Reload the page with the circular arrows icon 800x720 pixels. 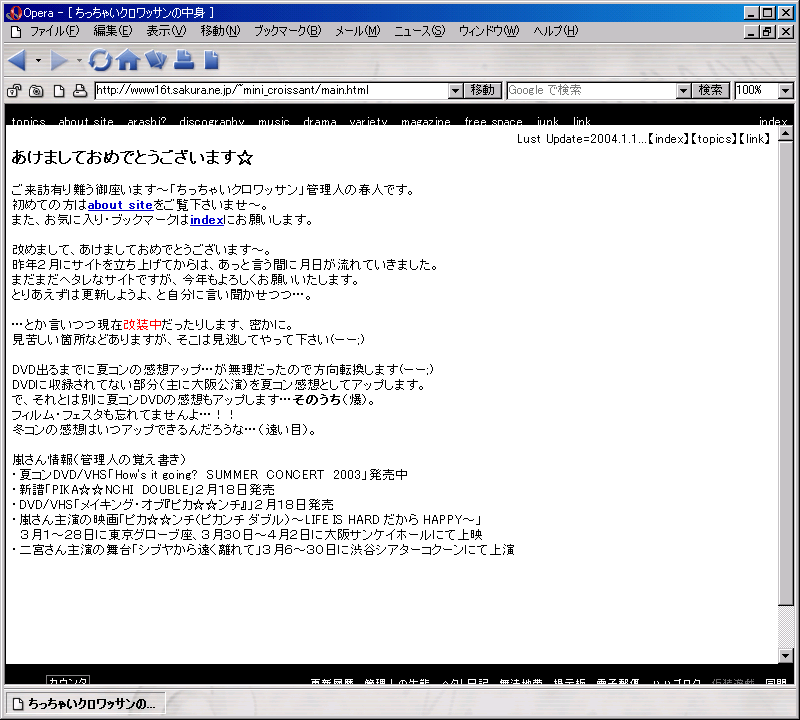pos(100,60)
